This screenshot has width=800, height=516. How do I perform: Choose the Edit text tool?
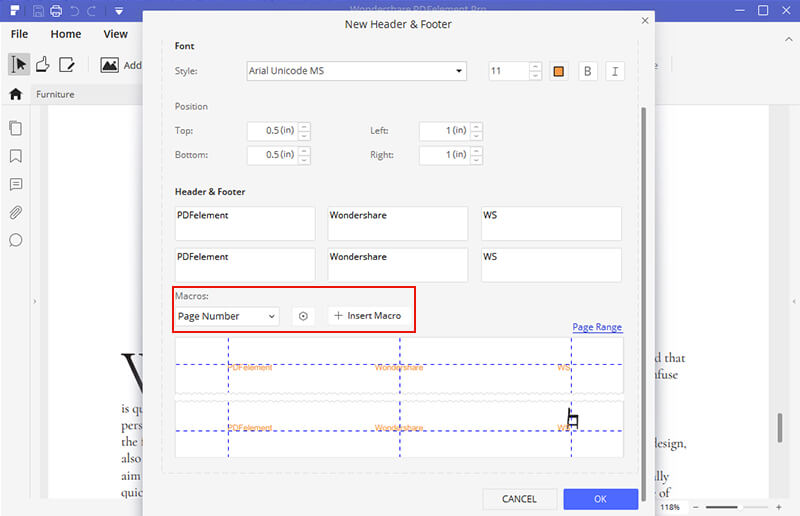tap(67, 65)
